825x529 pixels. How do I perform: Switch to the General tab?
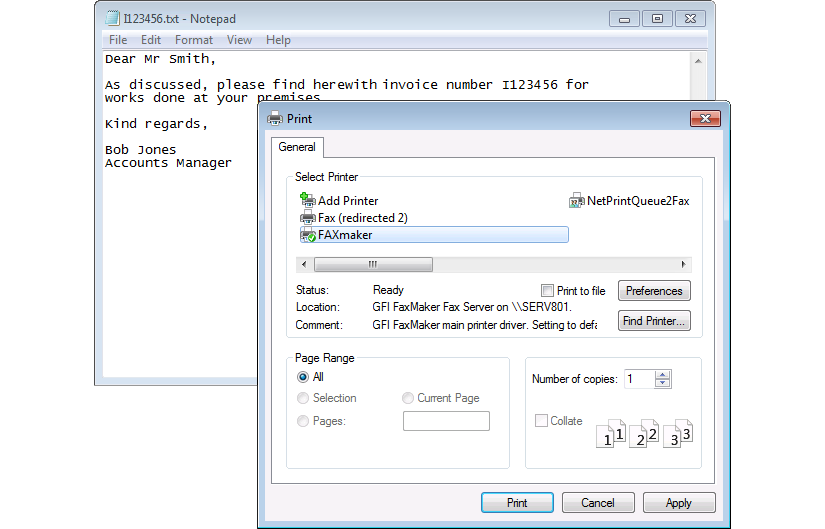click(x=297, y=147)
